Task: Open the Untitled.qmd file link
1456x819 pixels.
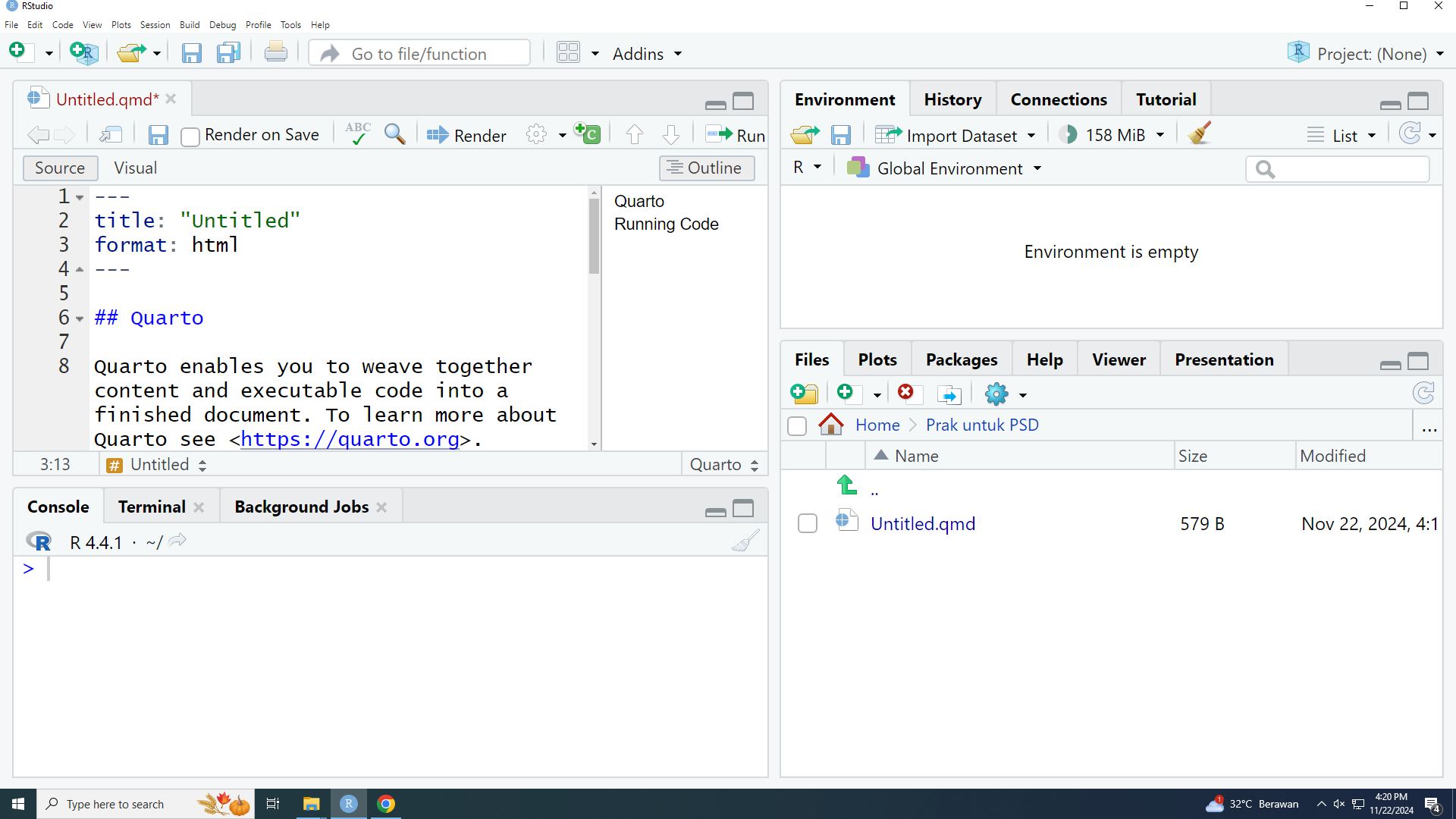Action: [x=922, y=523]
